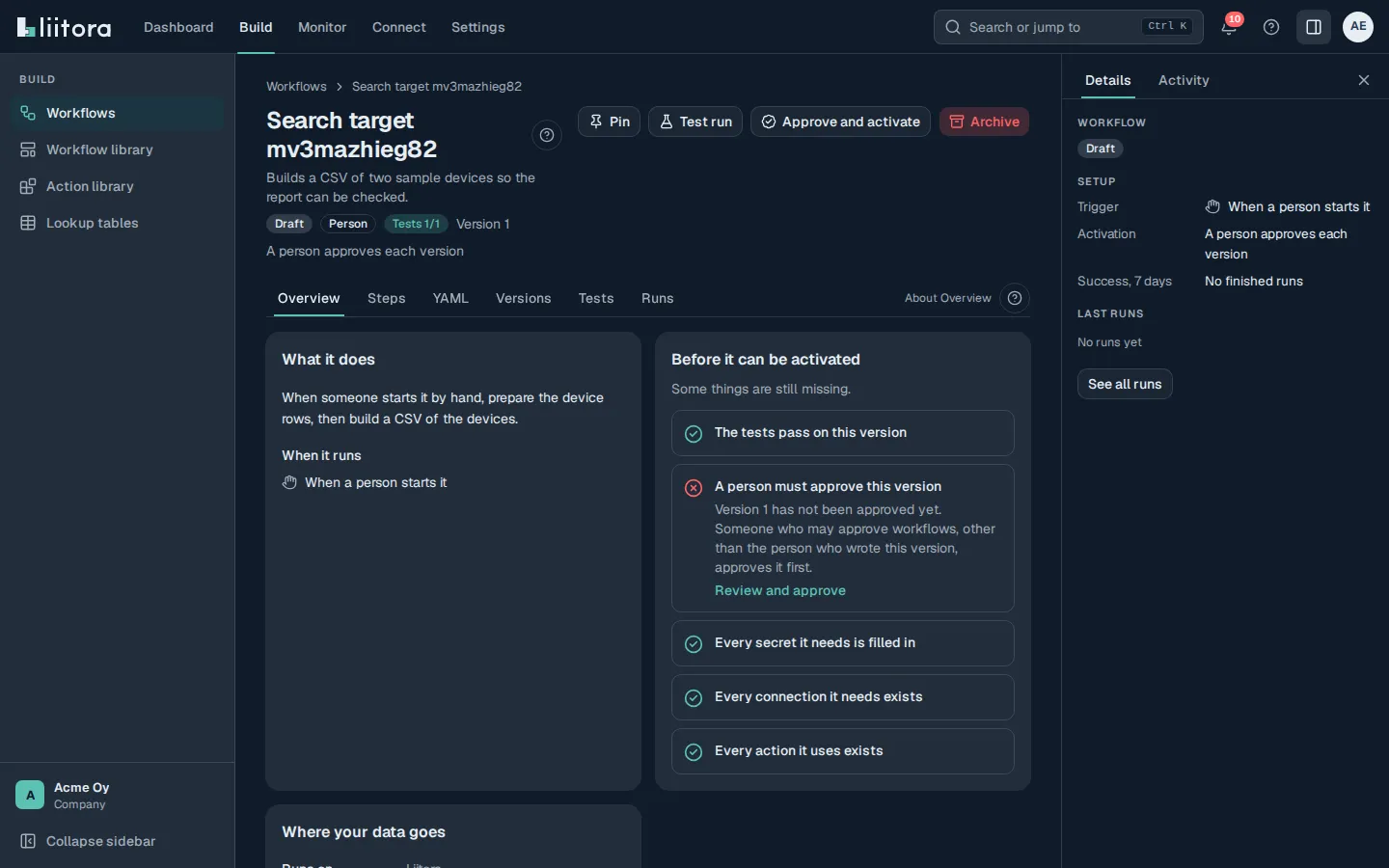Open Workflows in sidebar
Image resolution: width=1389 pixels, height=868 pixels.
(x=118, y=113)
